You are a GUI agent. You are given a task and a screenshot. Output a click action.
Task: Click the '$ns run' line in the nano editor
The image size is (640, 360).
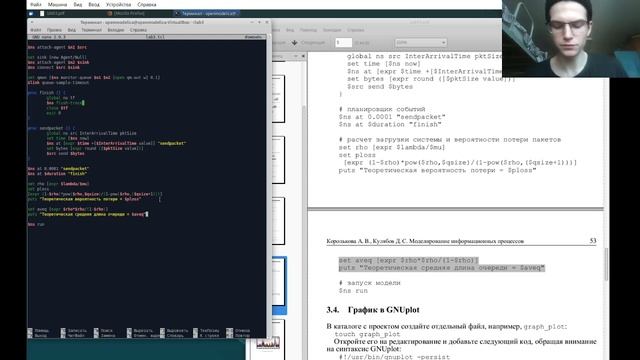coord(36,224)
